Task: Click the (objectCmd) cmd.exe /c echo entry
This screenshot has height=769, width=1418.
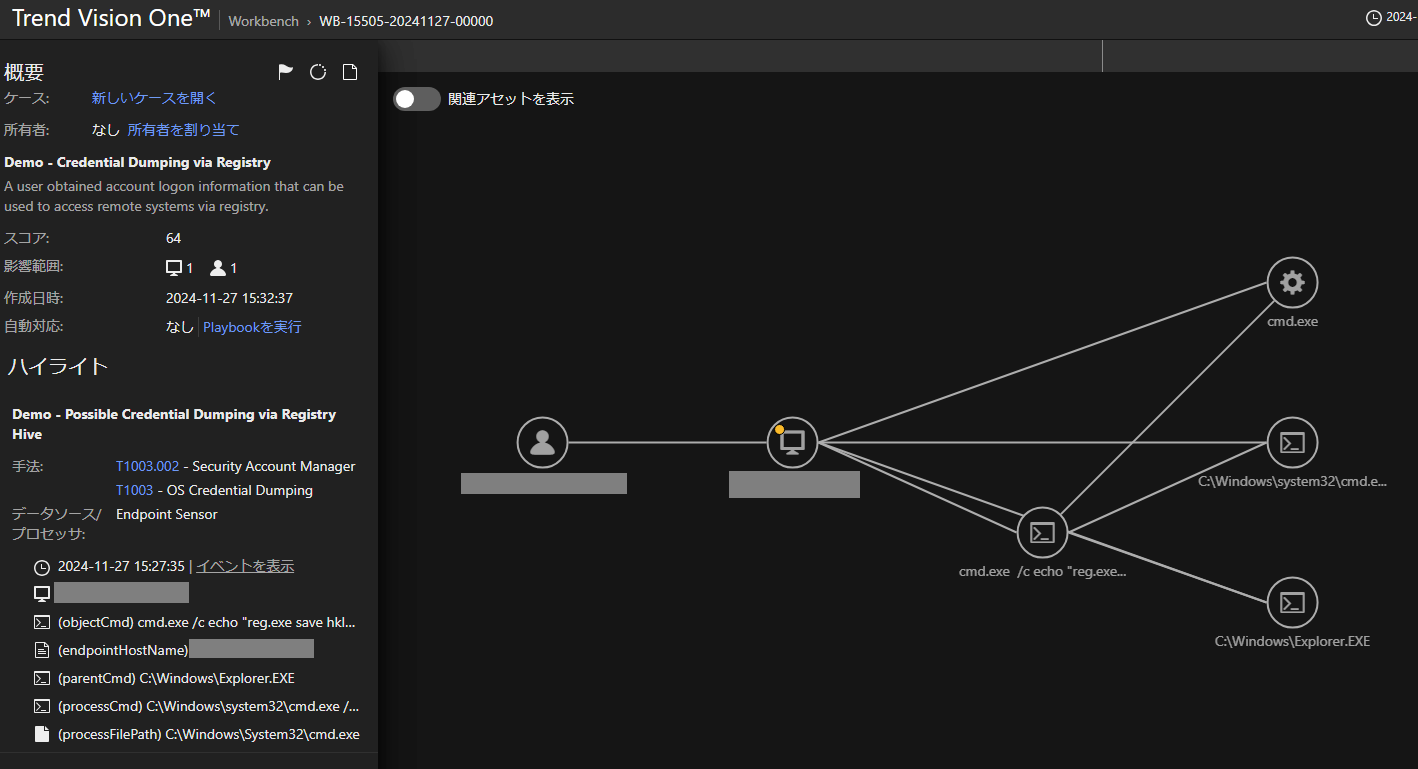Action: (206, 622)
